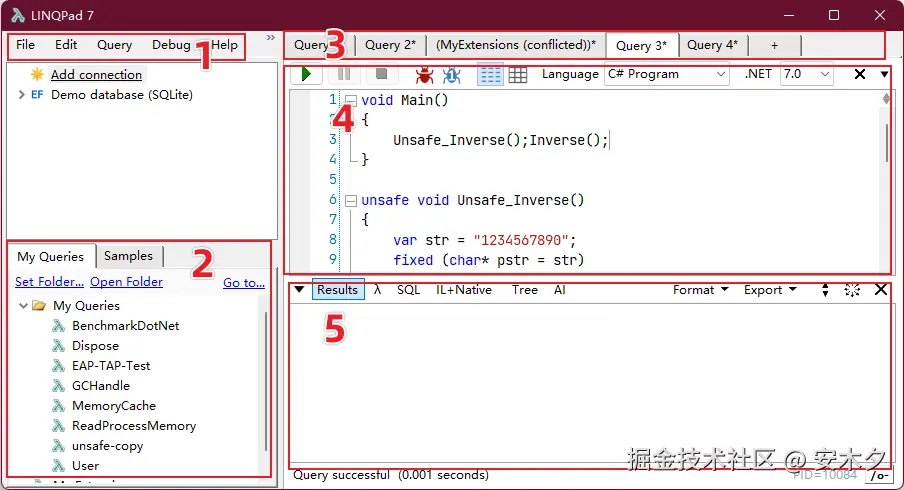Image resolution: width=904 pixels, height=490 pixels.
Task: Show the Tree output view
Action: (x=525, y=290)
